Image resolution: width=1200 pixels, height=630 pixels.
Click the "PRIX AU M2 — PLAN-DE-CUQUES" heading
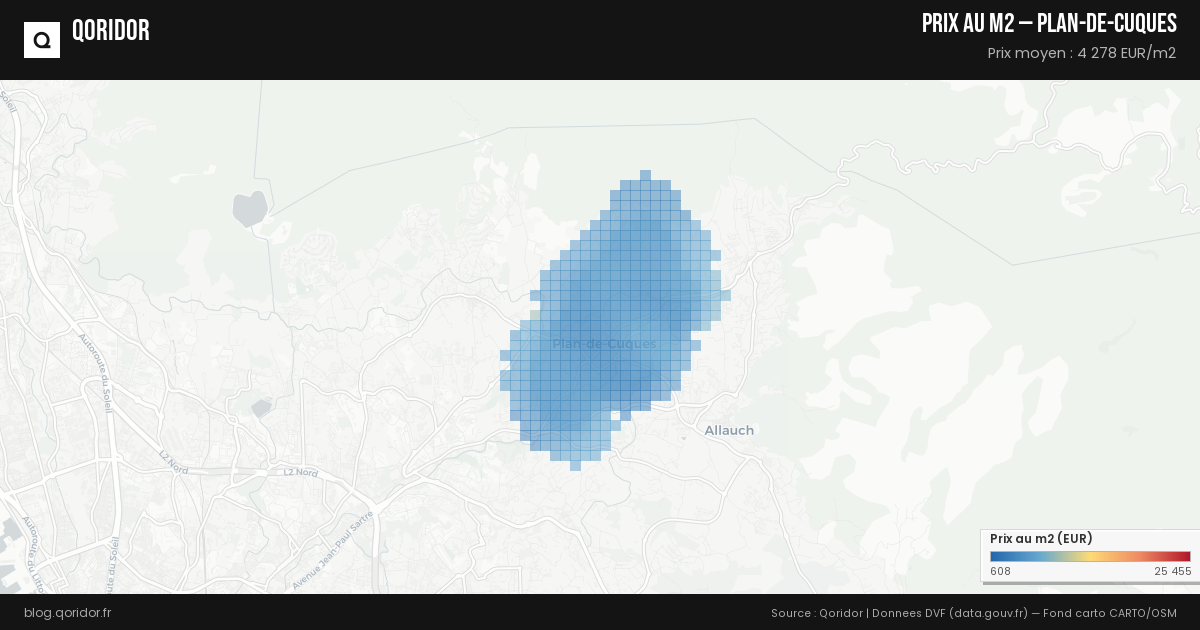(x=1049, y=24)
